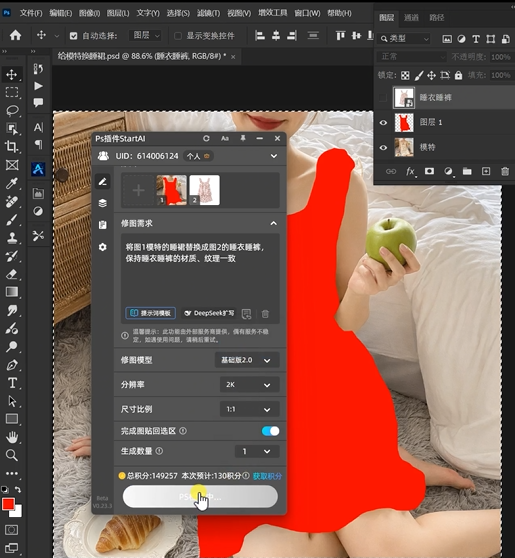Click the DeepSeek扩写 button

(209, 313)
